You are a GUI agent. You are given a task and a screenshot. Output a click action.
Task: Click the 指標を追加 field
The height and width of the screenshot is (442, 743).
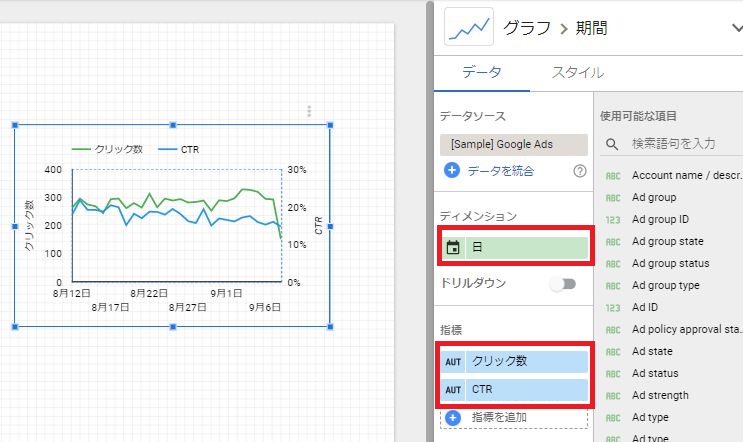514,417
